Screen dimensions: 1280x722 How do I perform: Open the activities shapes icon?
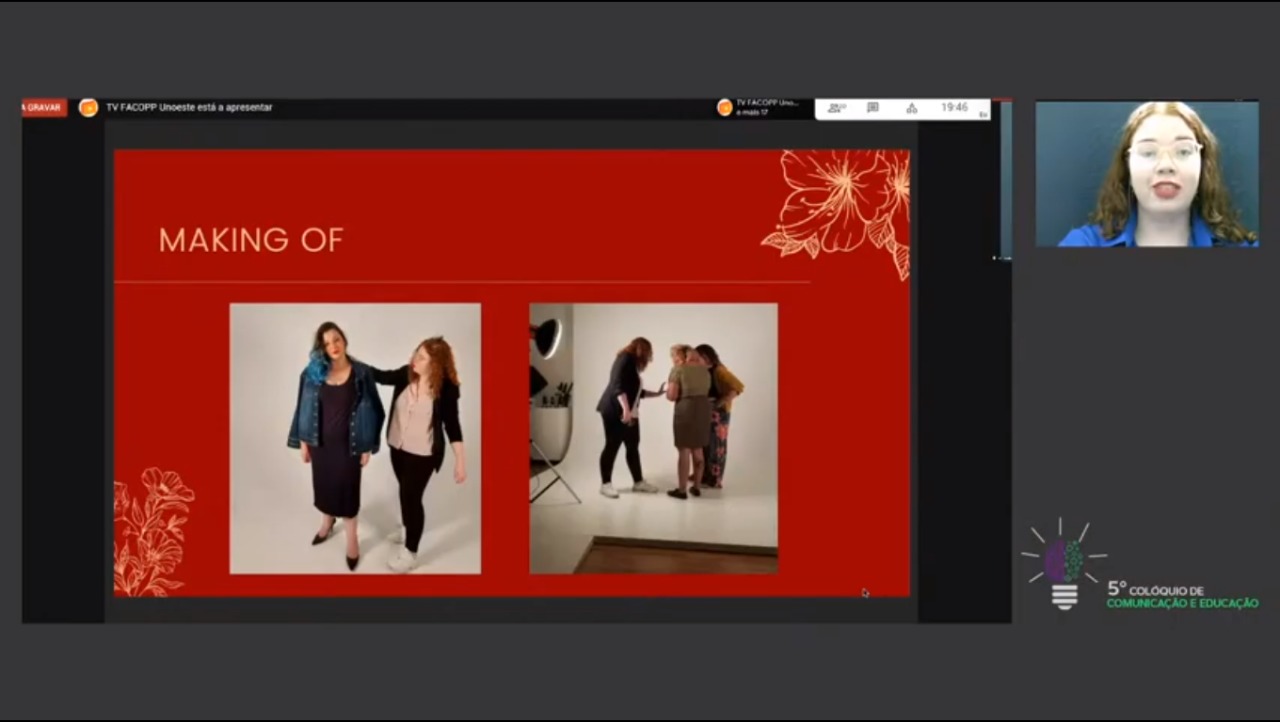[911, 108]
